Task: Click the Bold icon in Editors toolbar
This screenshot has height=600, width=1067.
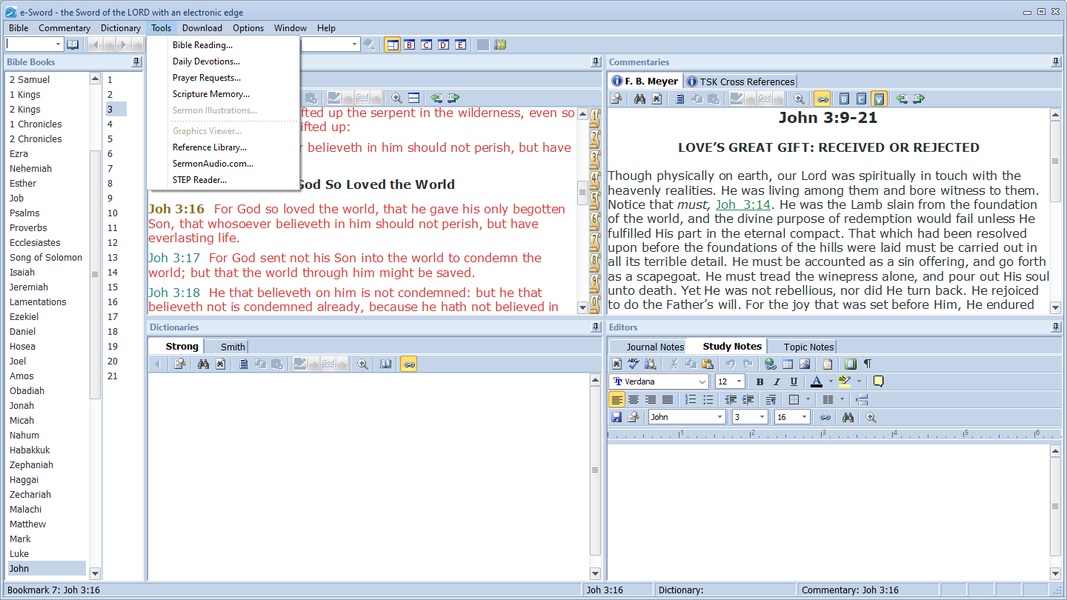Action: (760, 382)
